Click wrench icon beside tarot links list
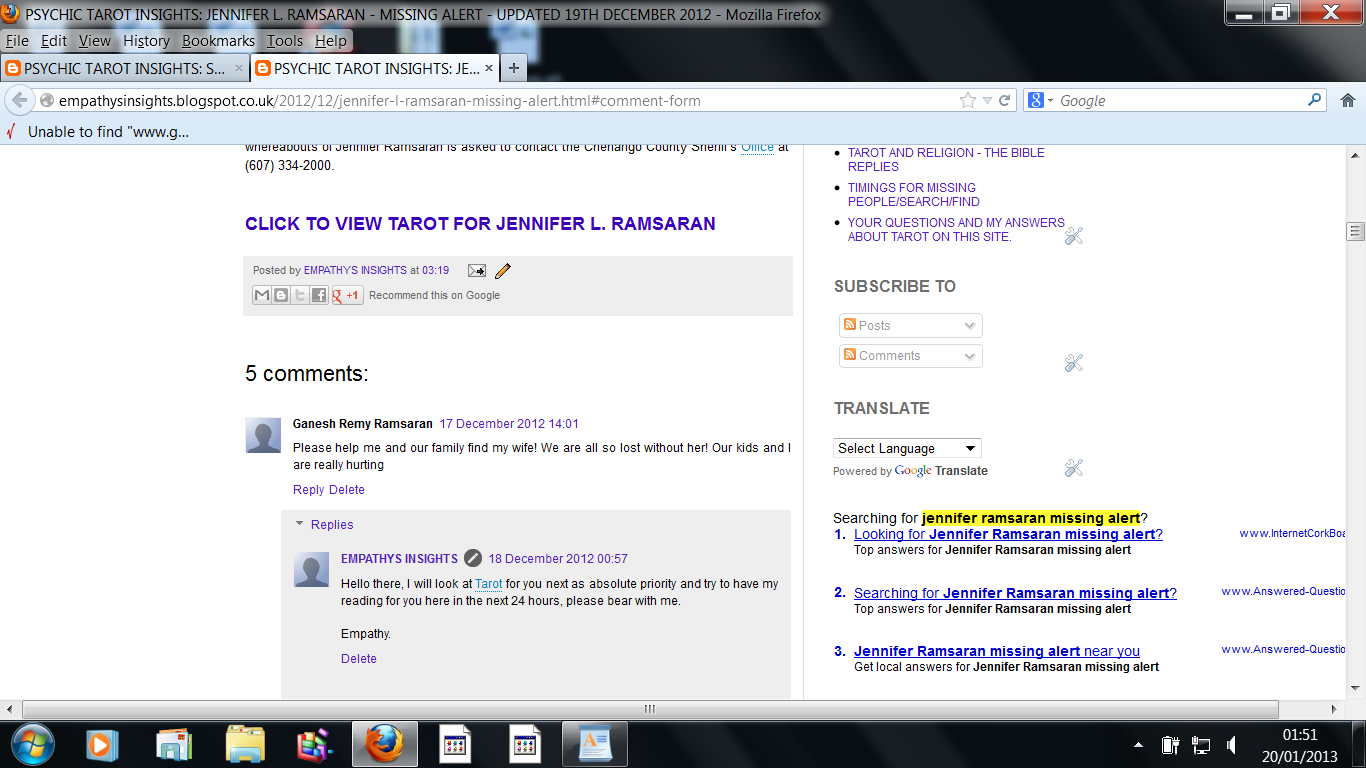Screen dimensions: 1366x768 [x=1074, y=236]
